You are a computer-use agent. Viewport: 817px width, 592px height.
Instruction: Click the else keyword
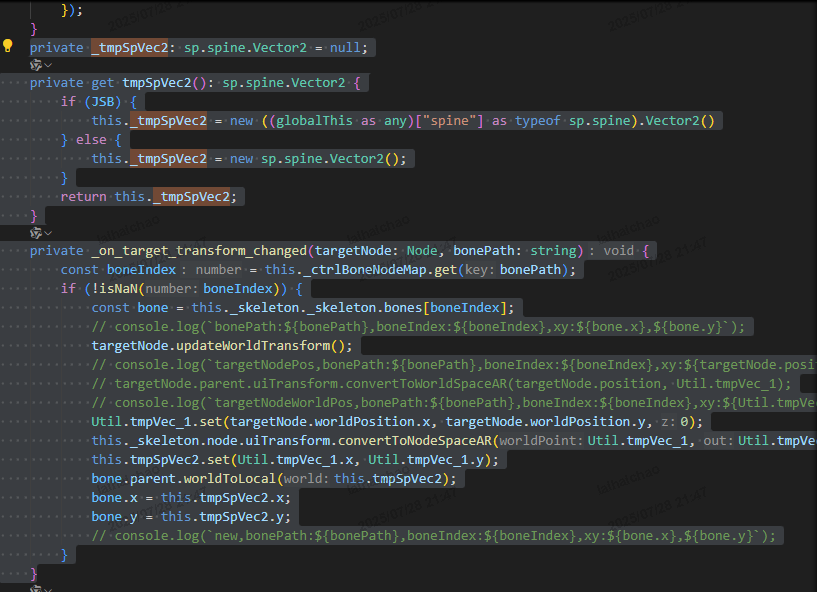[x=91, y=140]
